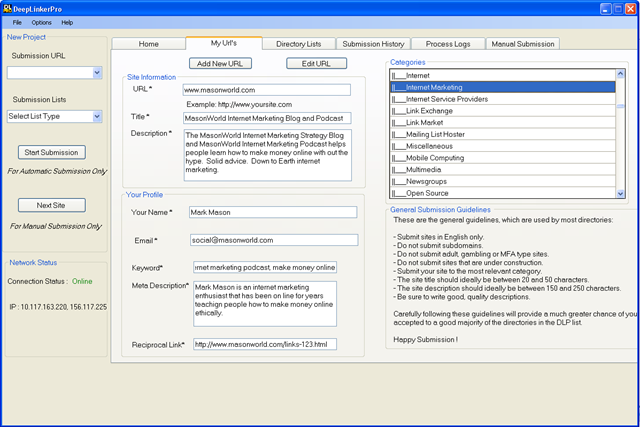Click 'Submit sites in English only.' guideline
Image resolution: width=640 pixels, height=427 pixels.
(x=438, y=237)
